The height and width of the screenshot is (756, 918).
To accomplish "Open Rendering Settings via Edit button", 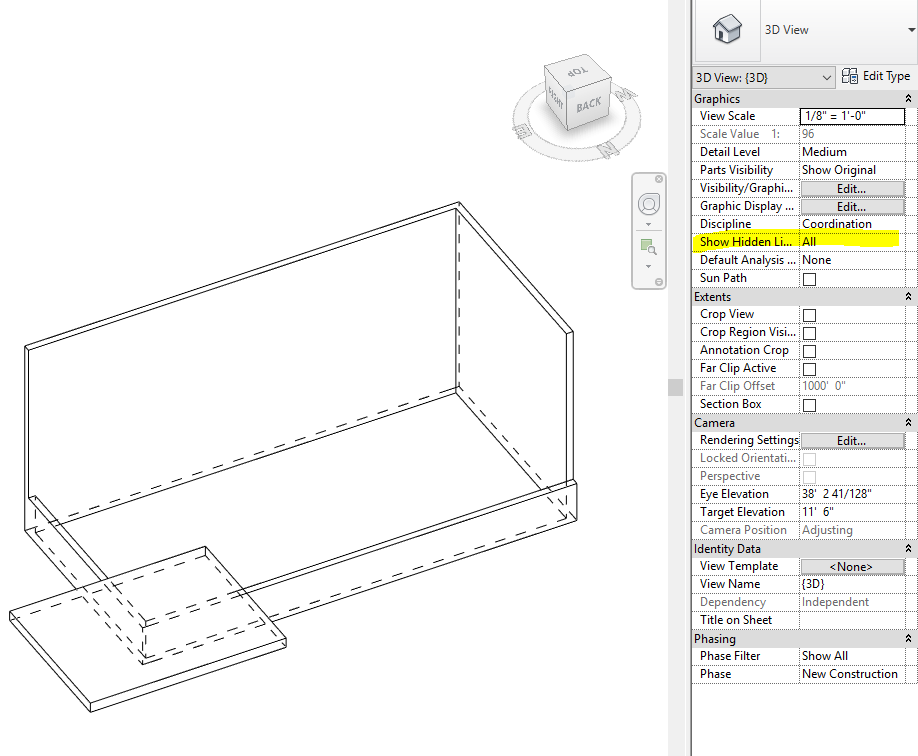I will 852,440.
